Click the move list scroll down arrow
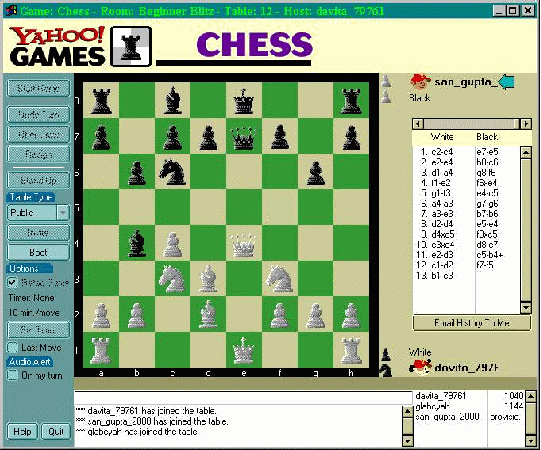541x450 pixels. [526, 307]
